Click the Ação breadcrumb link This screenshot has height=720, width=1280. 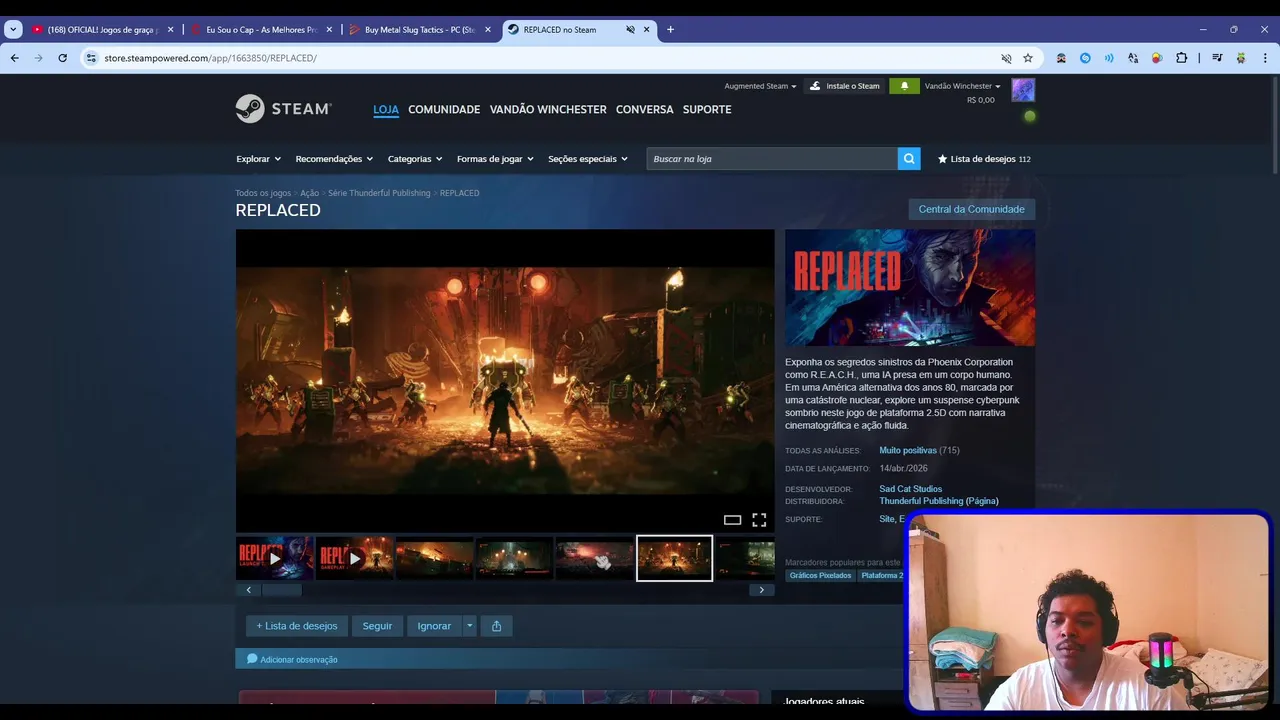(309, 193)
